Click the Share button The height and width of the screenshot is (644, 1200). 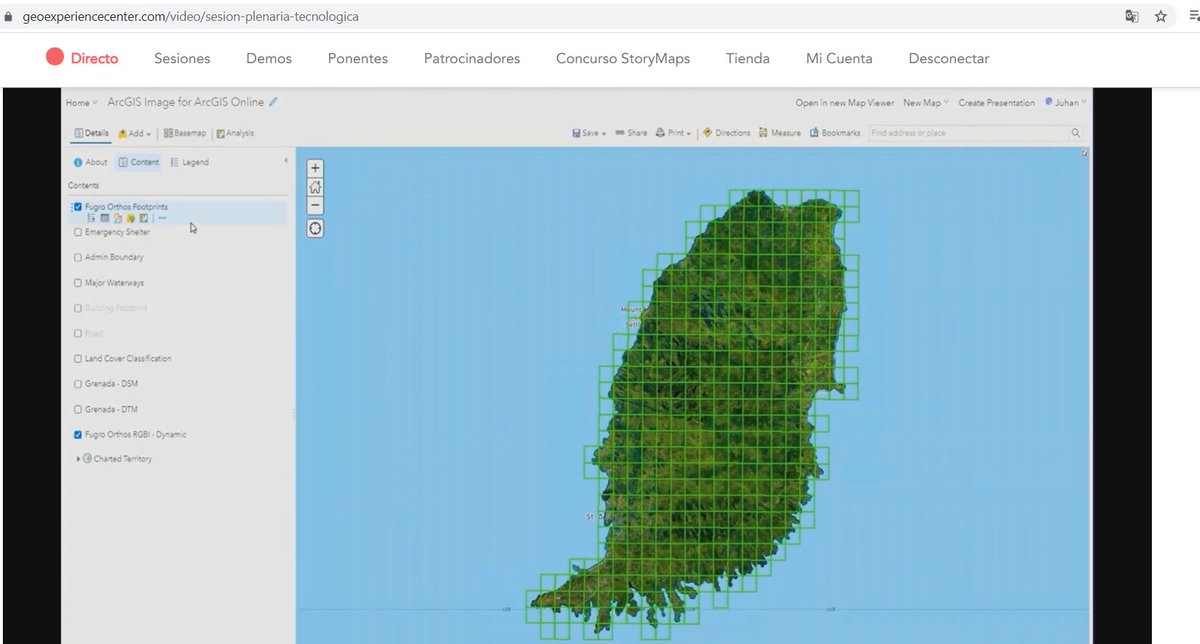pyautogui.click(x=631, y=132)
